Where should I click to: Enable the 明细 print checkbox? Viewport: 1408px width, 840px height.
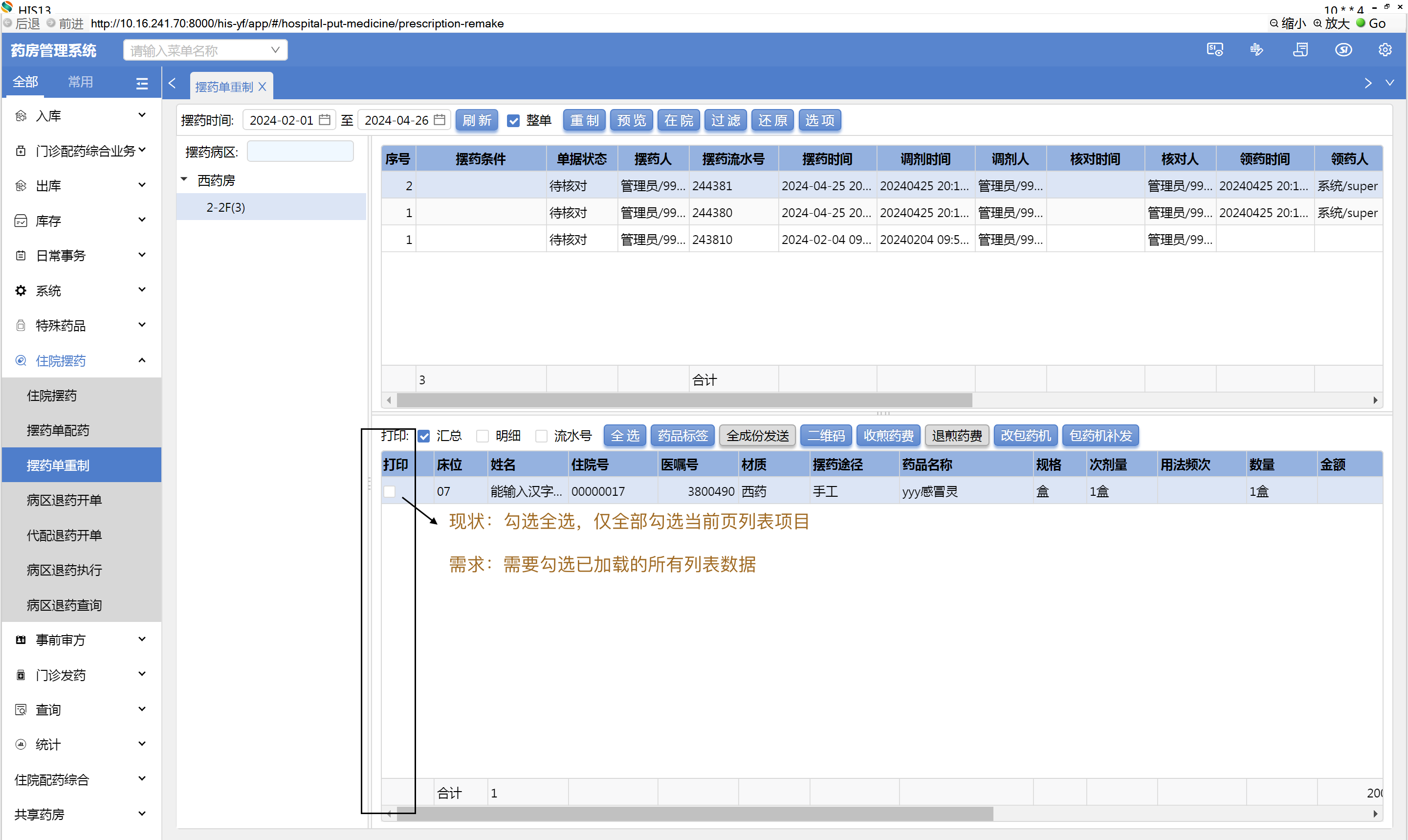[482, 436]
